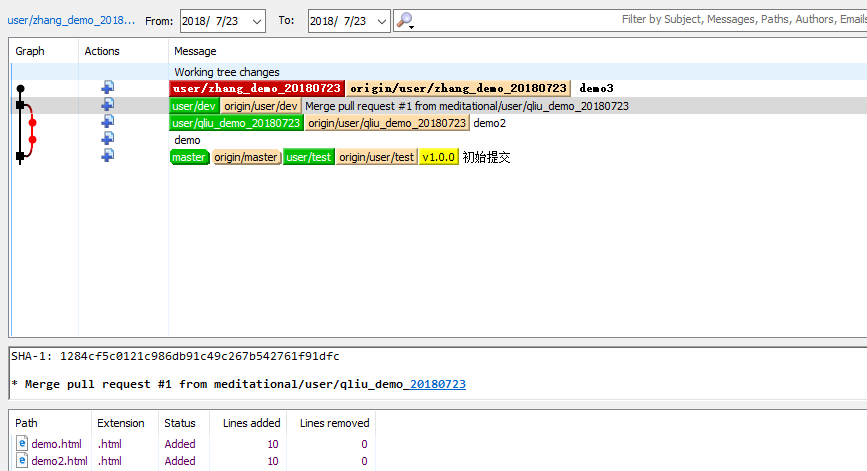Click the yellow v1.0.0 tag label
Image resolution: width=867 pixels, height=471 pixels.
(x=438, y=157)
